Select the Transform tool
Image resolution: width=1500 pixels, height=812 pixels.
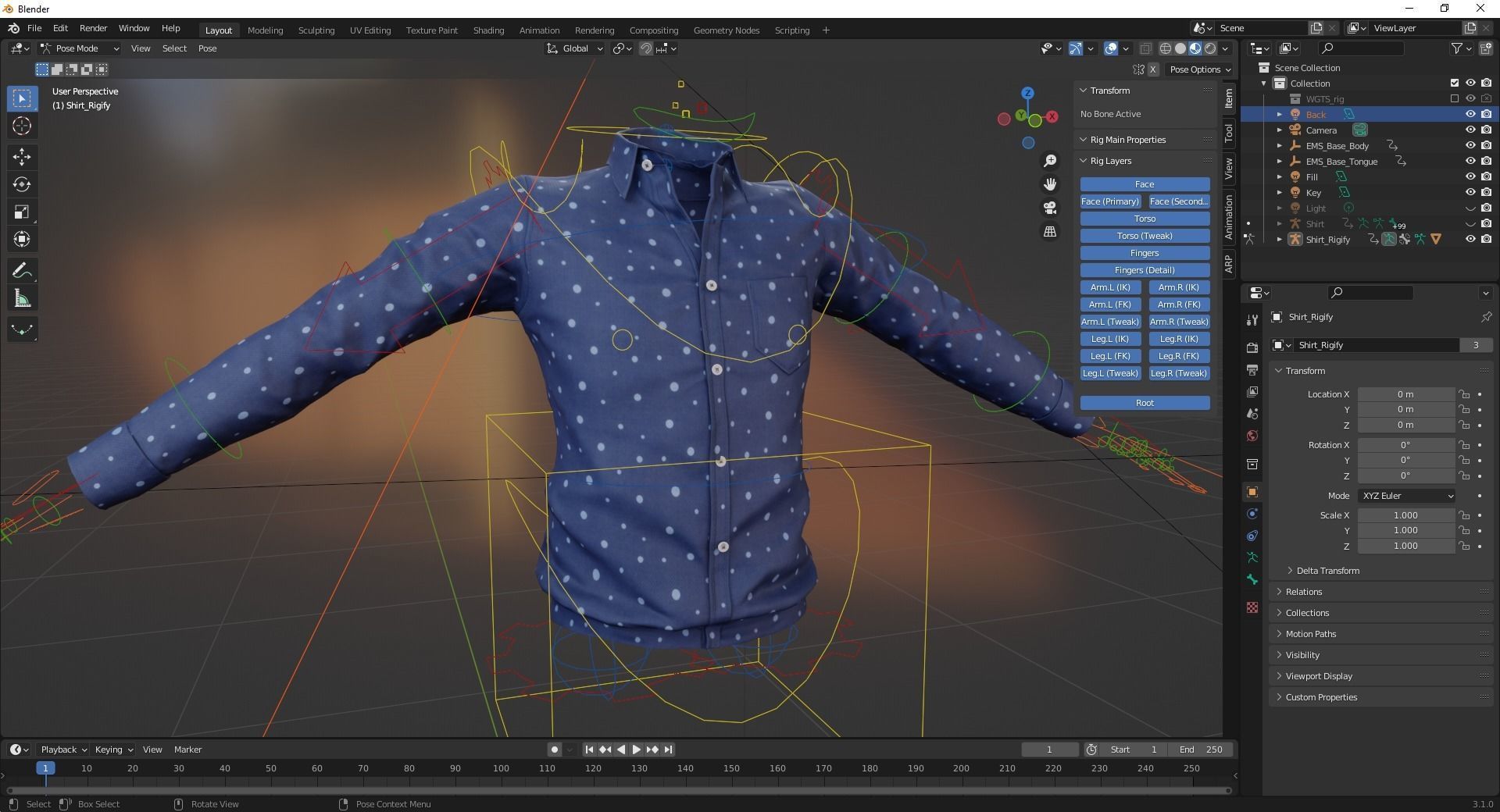(x=22, y=239)
